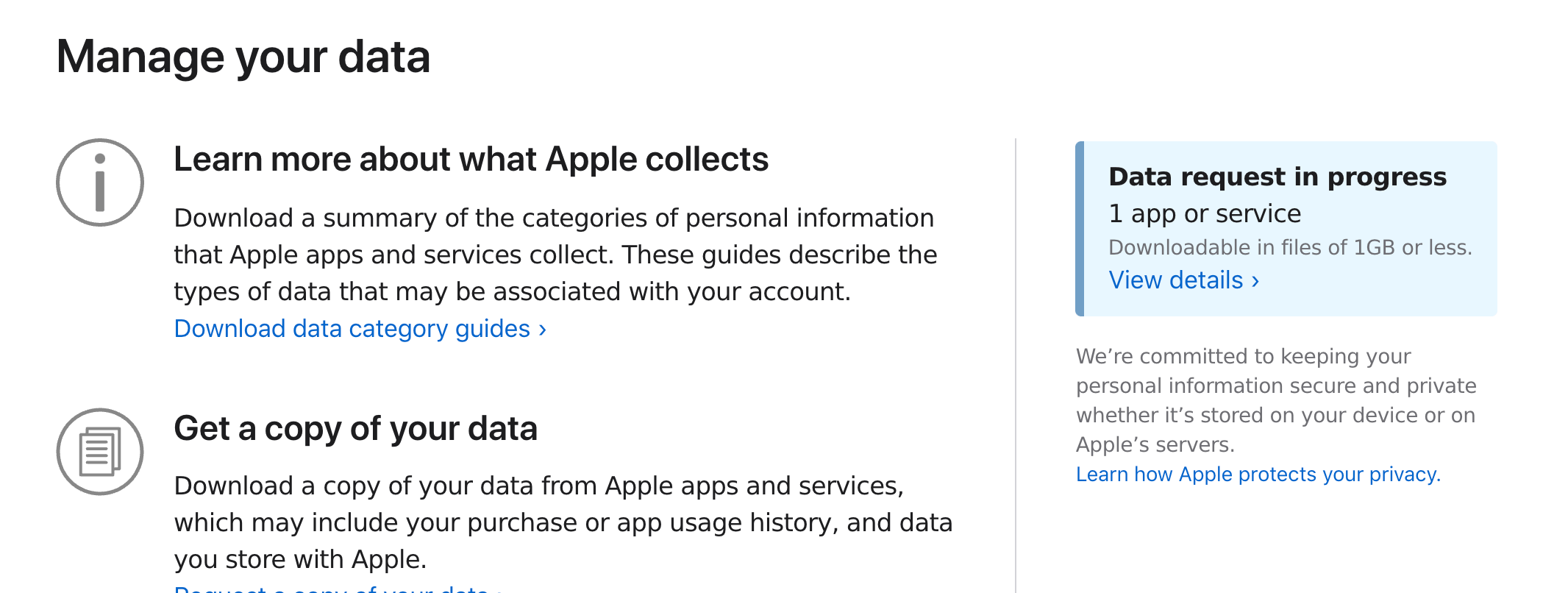
Task: Click the chevron next to View details
Action: click(1255, 281)
